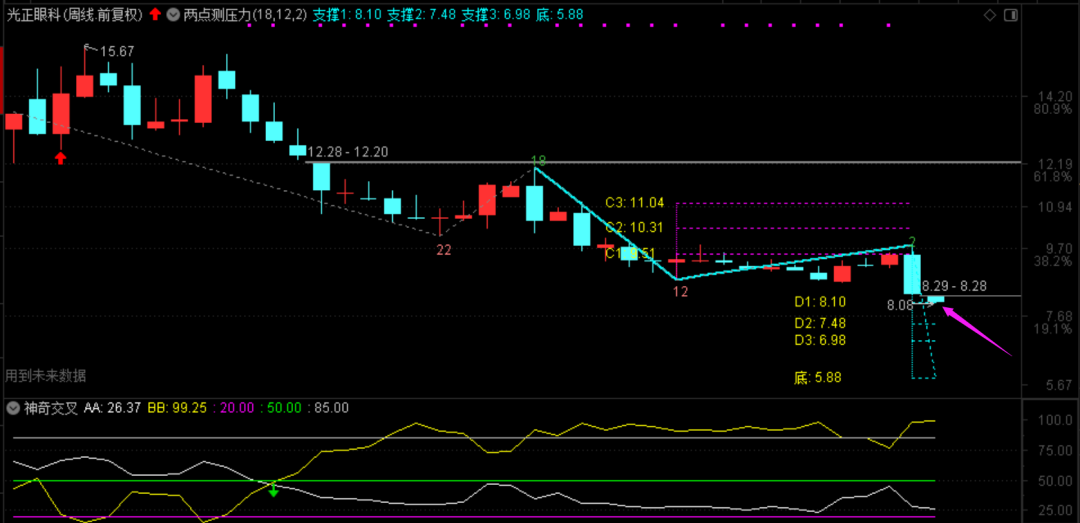The width and height of the screenshot is (1080, 523).
Task: Click the D3: 6.98 support label
Action: [820, 340]
